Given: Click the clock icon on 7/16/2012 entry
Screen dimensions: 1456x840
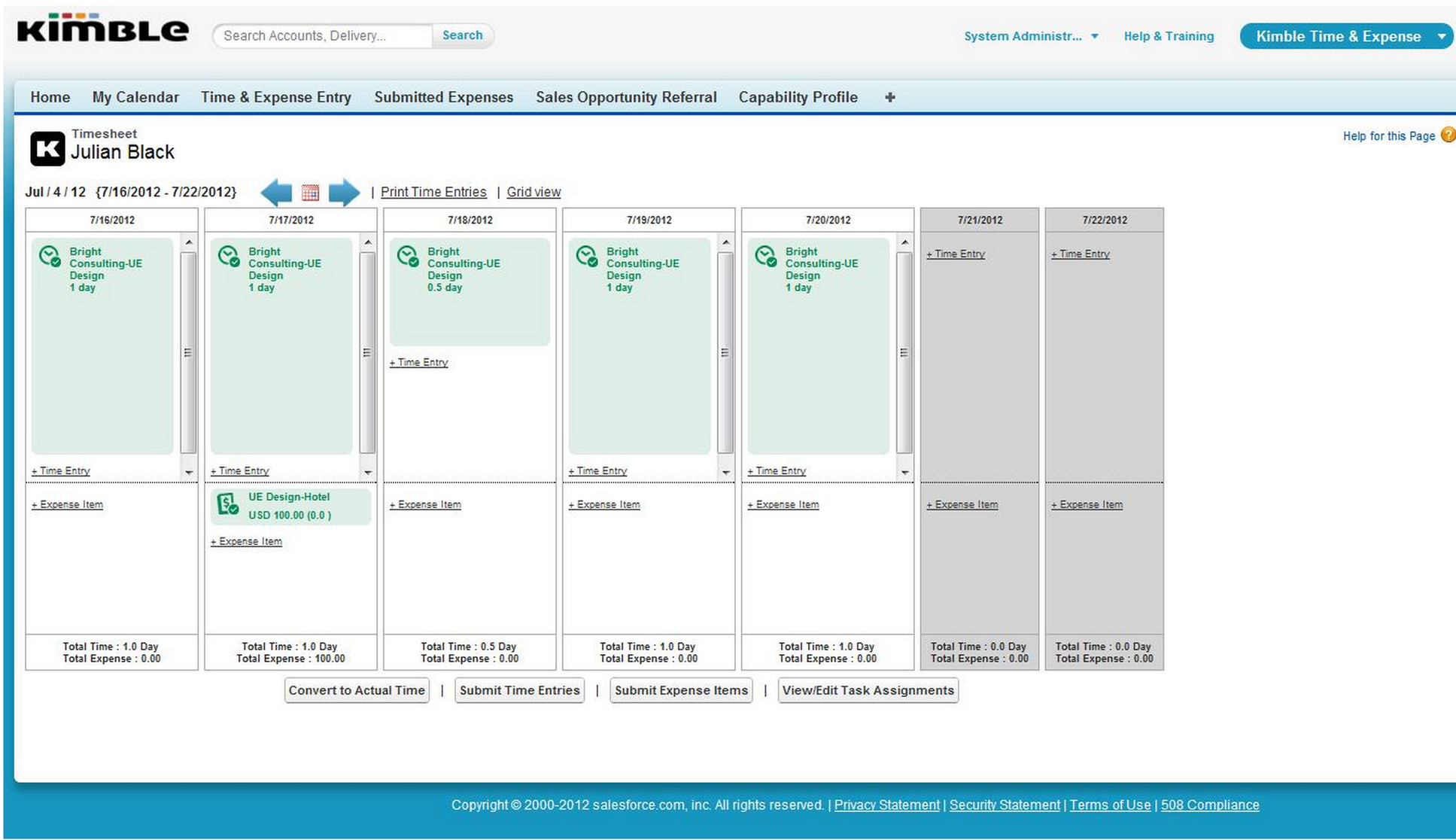Looking at the screenshot, I should tap(50, 257).
